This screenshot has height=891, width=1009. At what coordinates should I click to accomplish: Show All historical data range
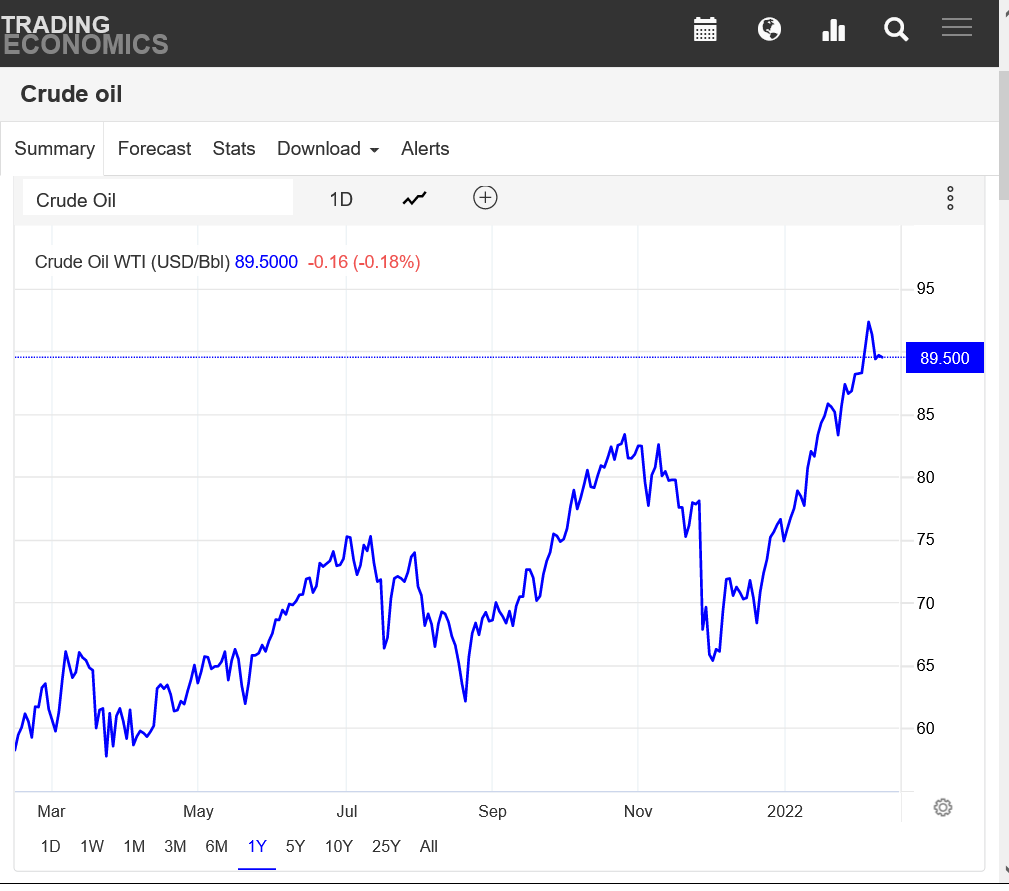(429, 846)
